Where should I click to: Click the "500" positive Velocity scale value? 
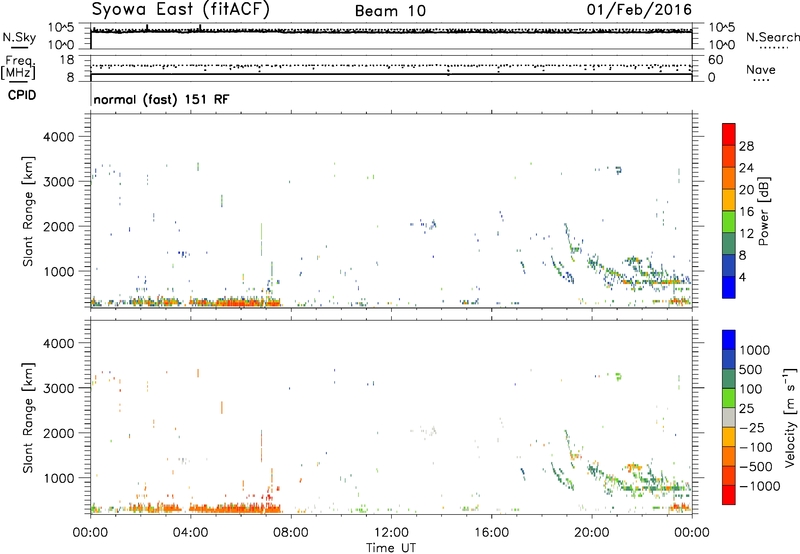click(751, 369)
